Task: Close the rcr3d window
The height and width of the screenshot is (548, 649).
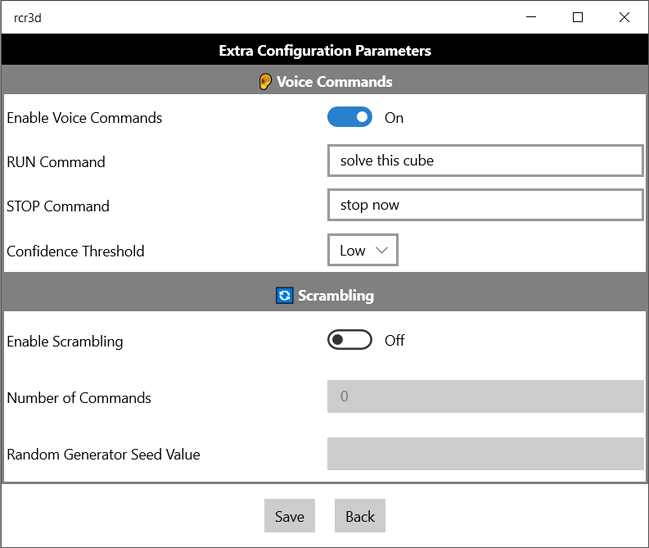Action: (x=624, y=17)
